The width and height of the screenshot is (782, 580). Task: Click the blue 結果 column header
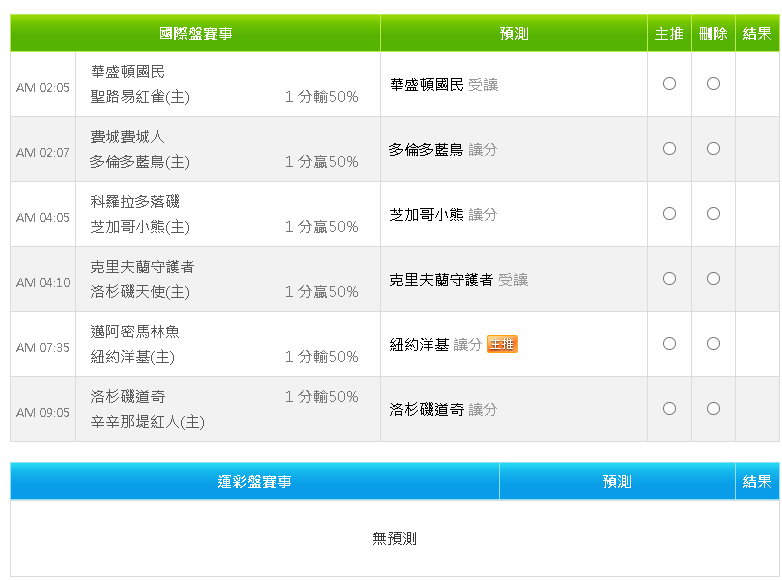click(x=757, y=481)
